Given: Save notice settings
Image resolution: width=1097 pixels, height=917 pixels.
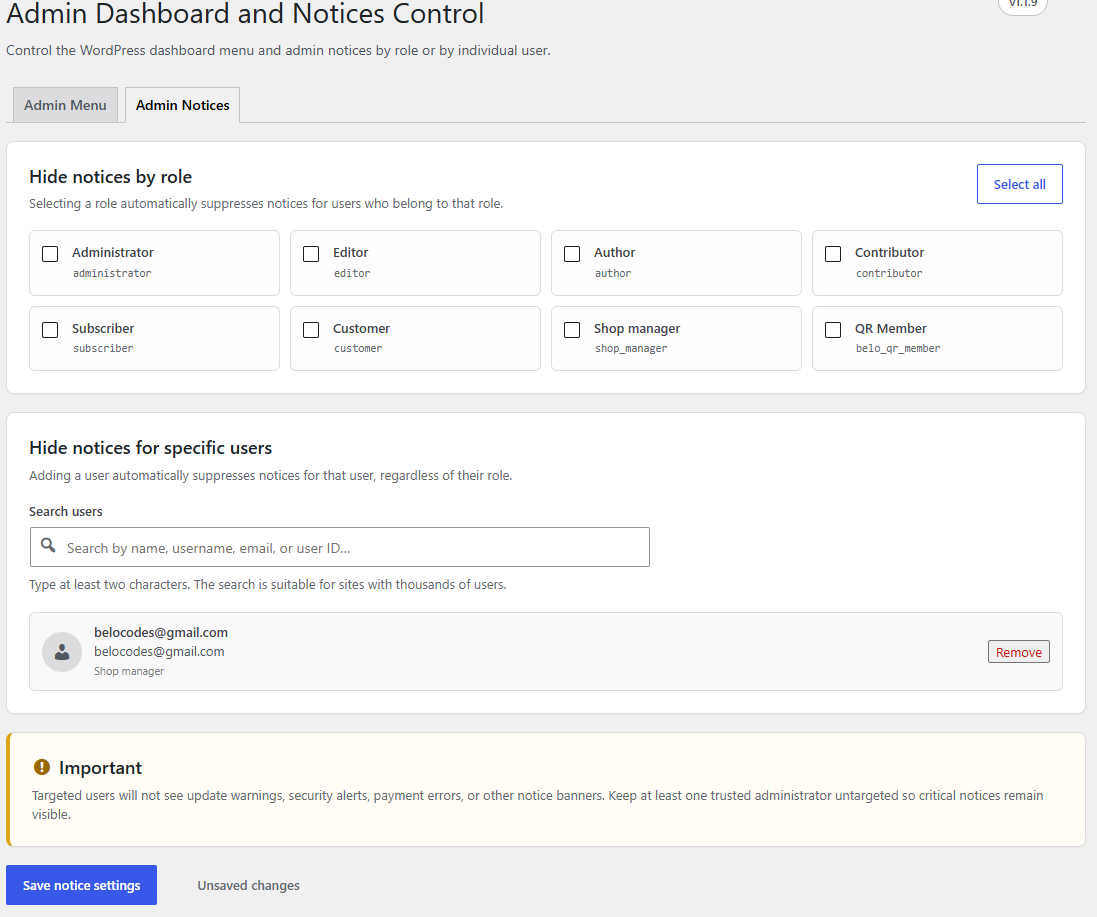Looking at the screenshot, I should (x=81, y=885).
